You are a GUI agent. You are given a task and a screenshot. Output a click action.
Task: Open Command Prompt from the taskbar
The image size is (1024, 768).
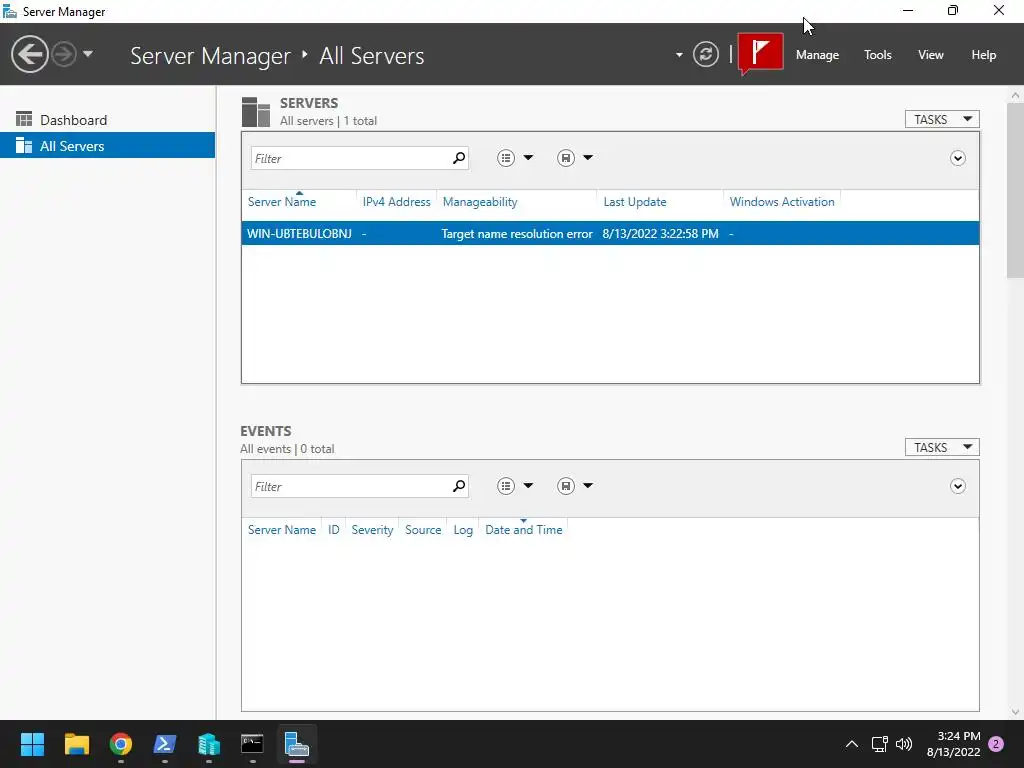click(252, 744)
